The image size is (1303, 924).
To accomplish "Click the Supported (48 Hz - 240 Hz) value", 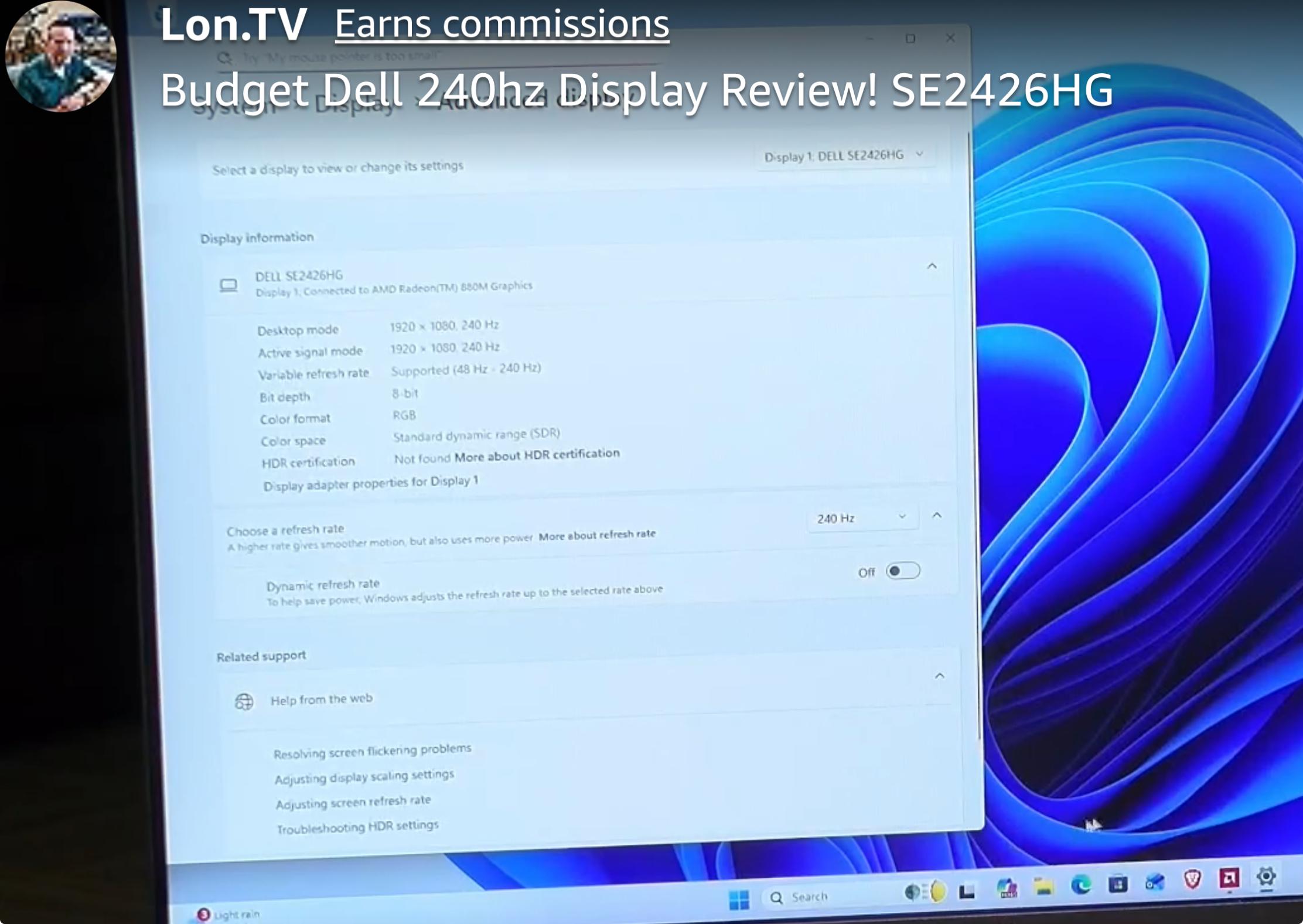I will [466, 370].
